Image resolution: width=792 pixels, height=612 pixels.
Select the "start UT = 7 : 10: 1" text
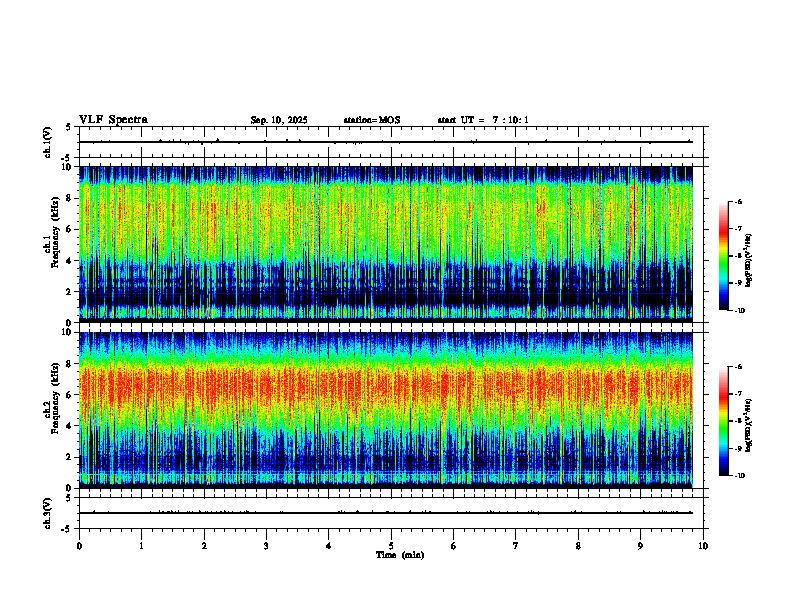pyautogui.click(x=483, y=120)
